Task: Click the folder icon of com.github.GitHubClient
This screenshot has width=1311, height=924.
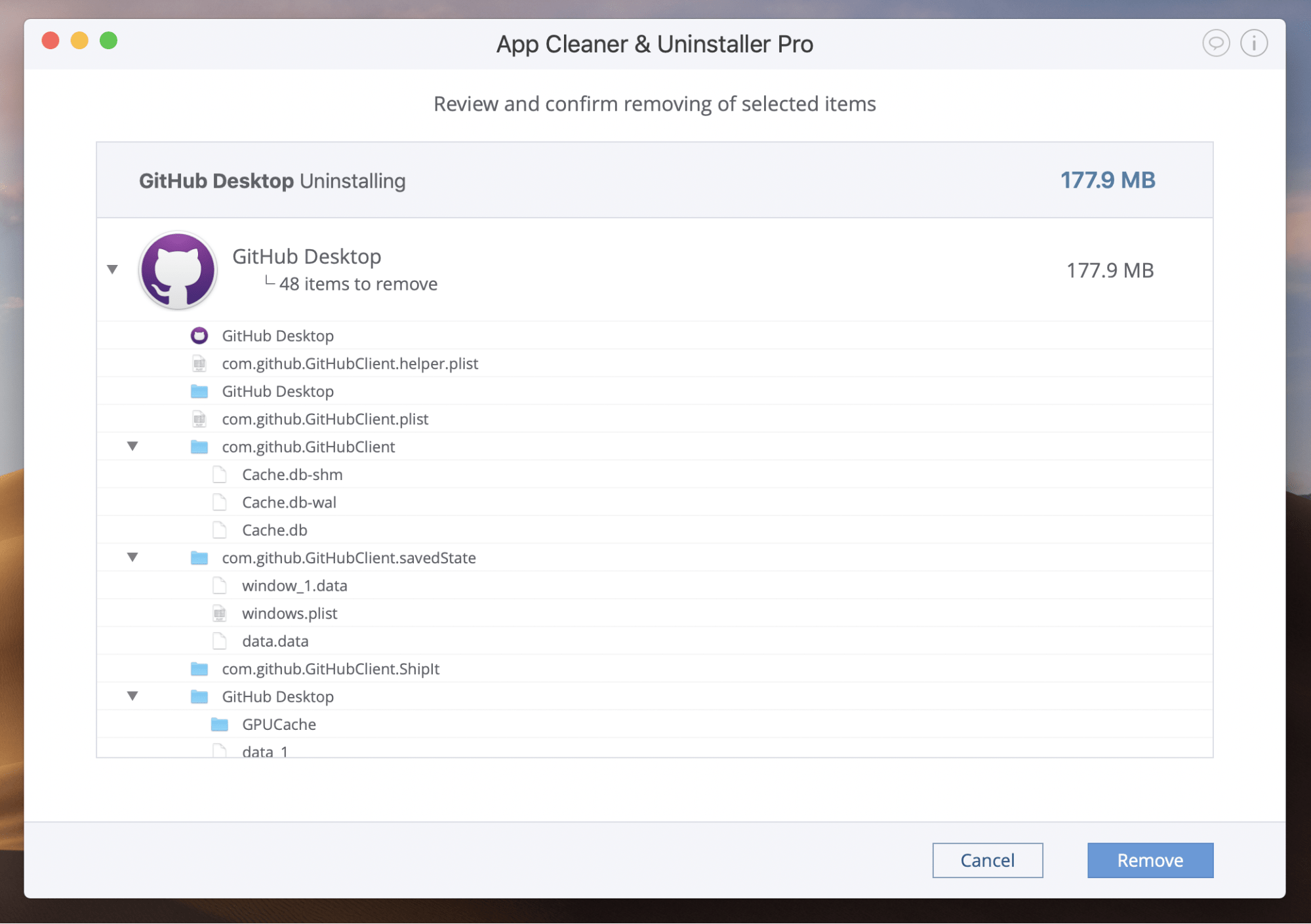Action: pos(199,447)
